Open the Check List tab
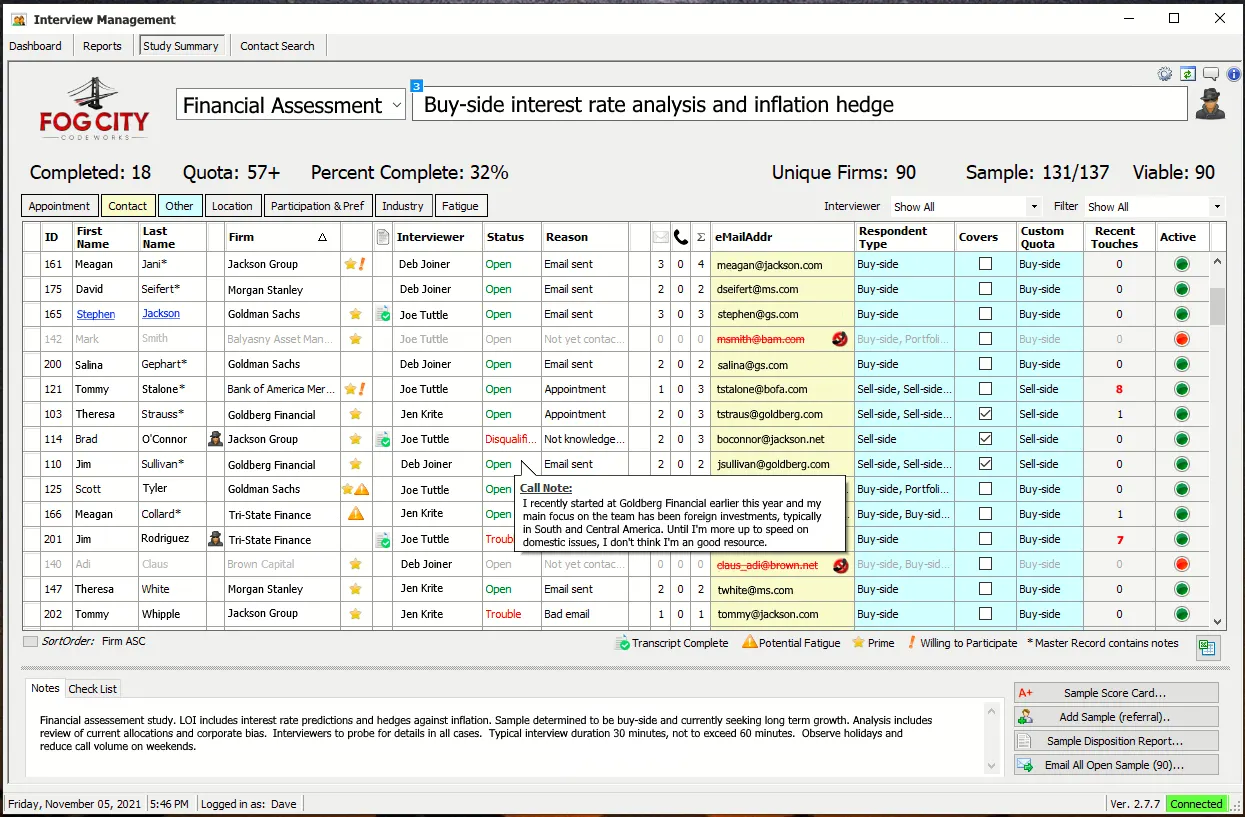Viewport: 1245px width, 817px height. pos(93,688)
